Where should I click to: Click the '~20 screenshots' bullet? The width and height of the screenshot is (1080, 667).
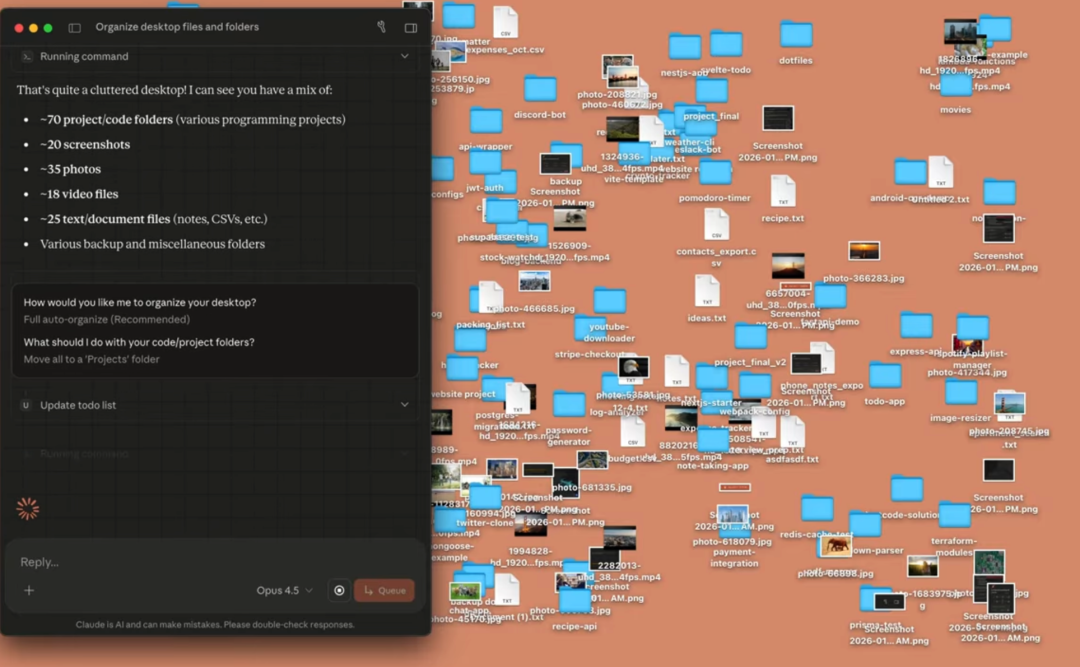85,145
